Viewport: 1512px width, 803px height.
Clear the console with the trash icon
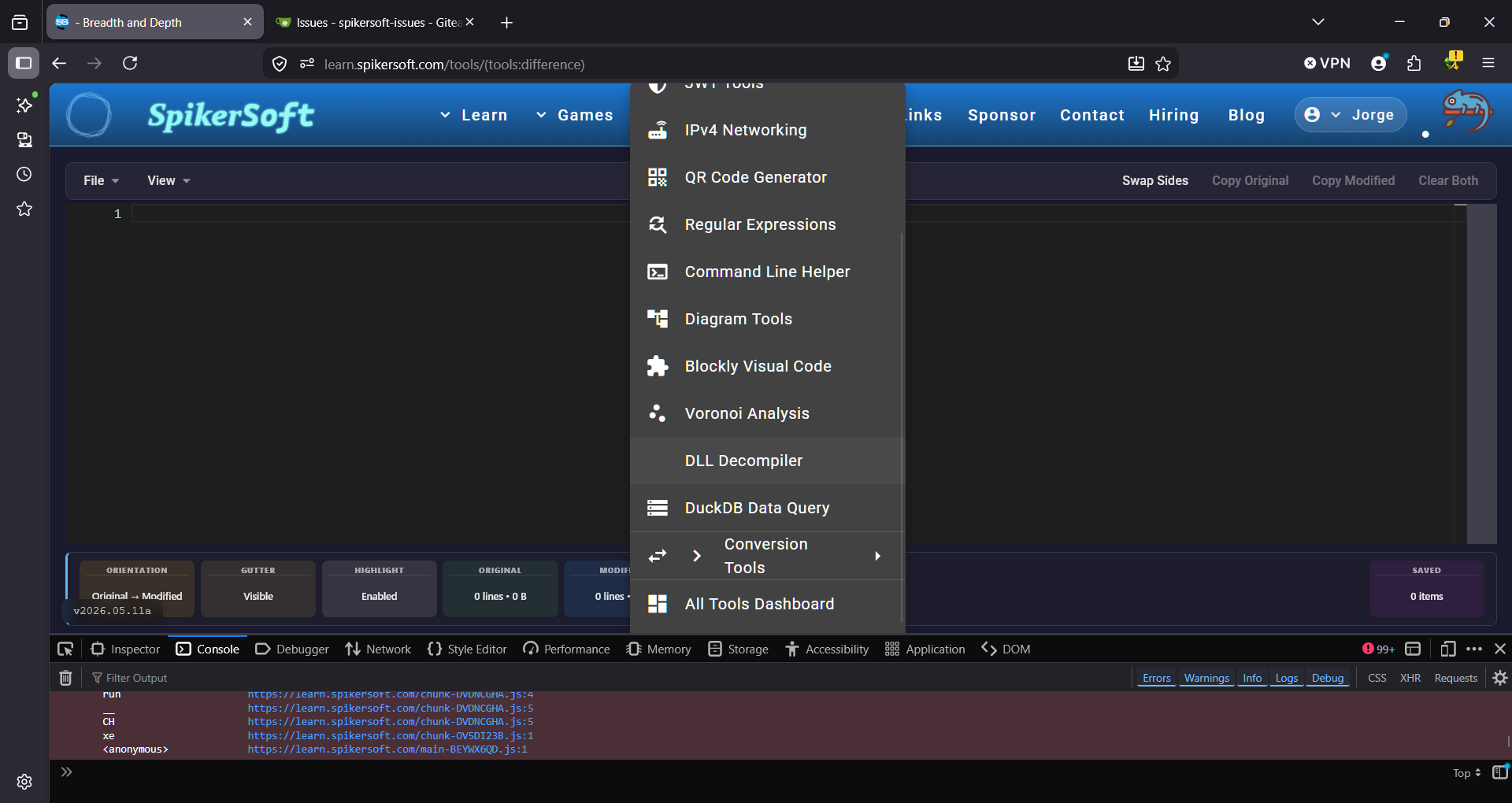tap(66, 678)
